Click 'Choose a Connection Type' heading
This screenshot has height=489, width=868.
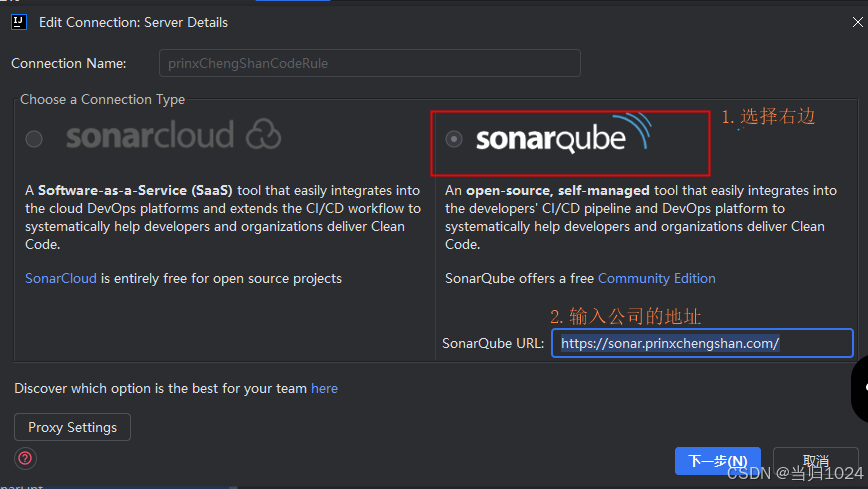[x=102, y=100]
